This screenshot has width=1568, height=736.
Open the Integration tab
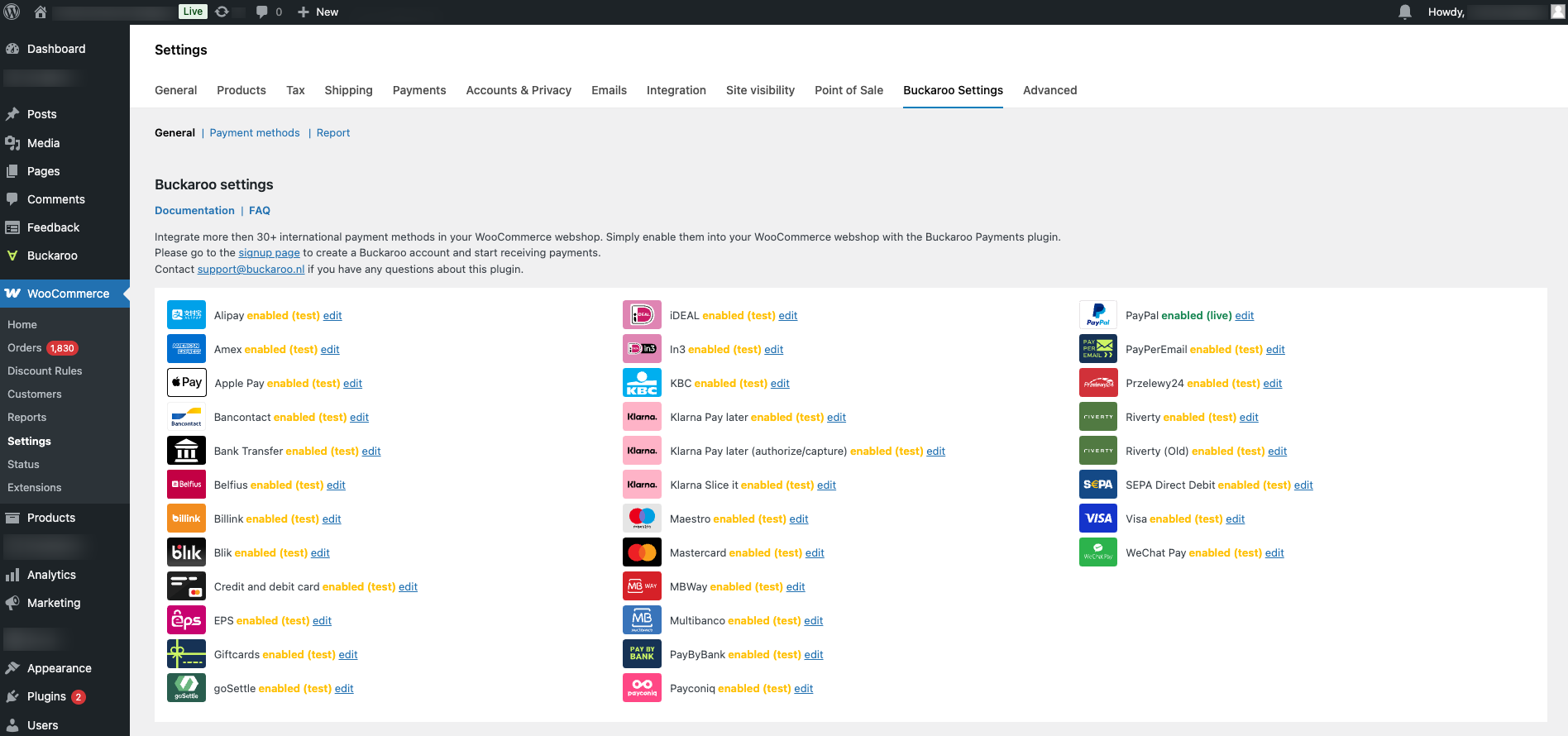[676, 90]
